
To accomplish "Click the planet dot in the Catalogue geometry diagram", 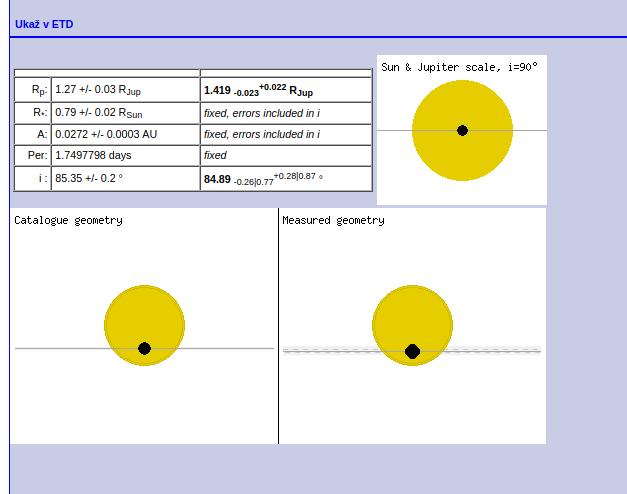I will coord(144,348).
